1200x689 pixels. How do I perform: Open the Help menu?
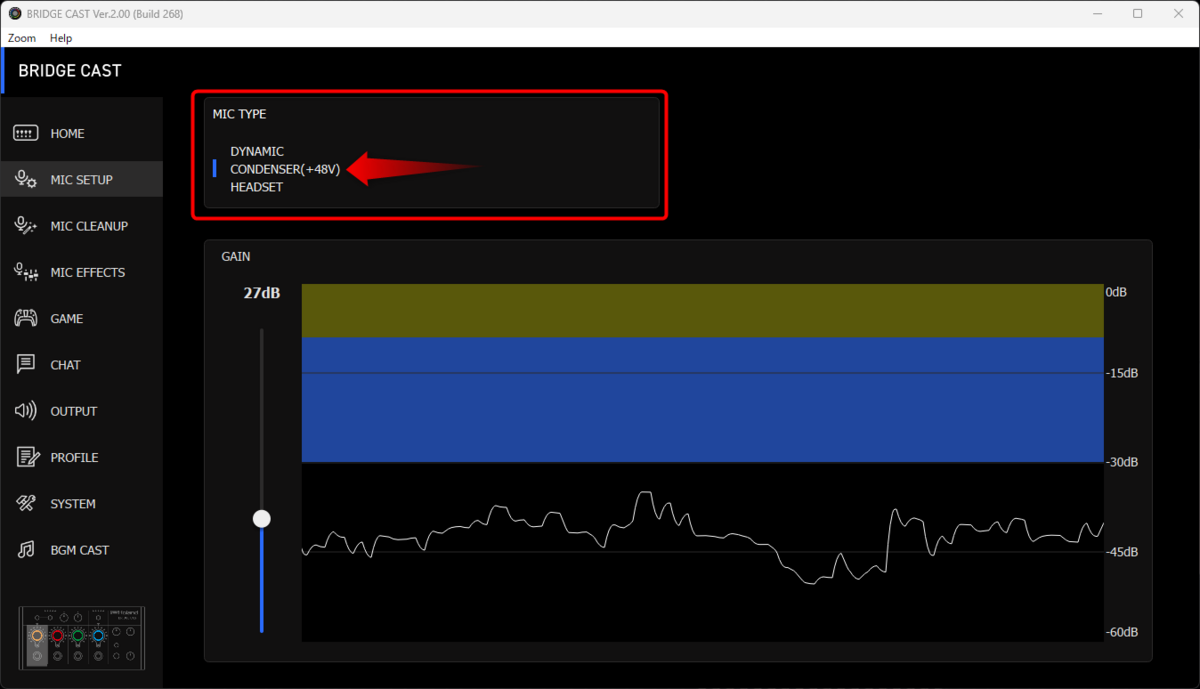(61, 38)
